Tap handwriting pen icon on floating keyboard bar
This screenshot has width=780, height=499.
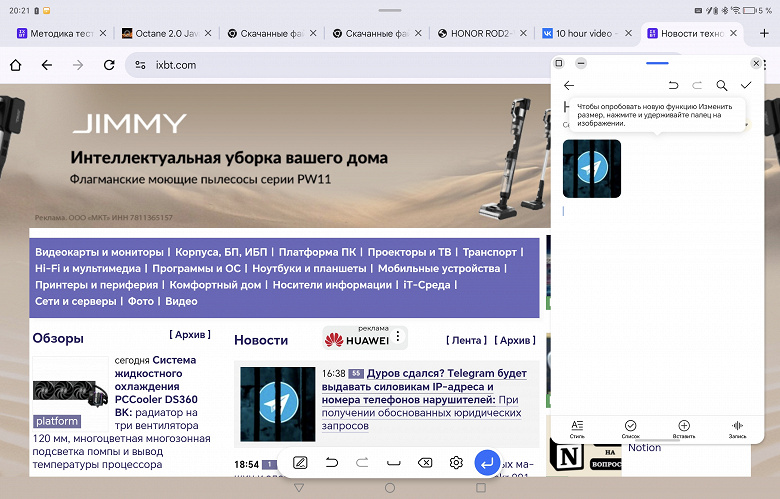tap(300, 463)
